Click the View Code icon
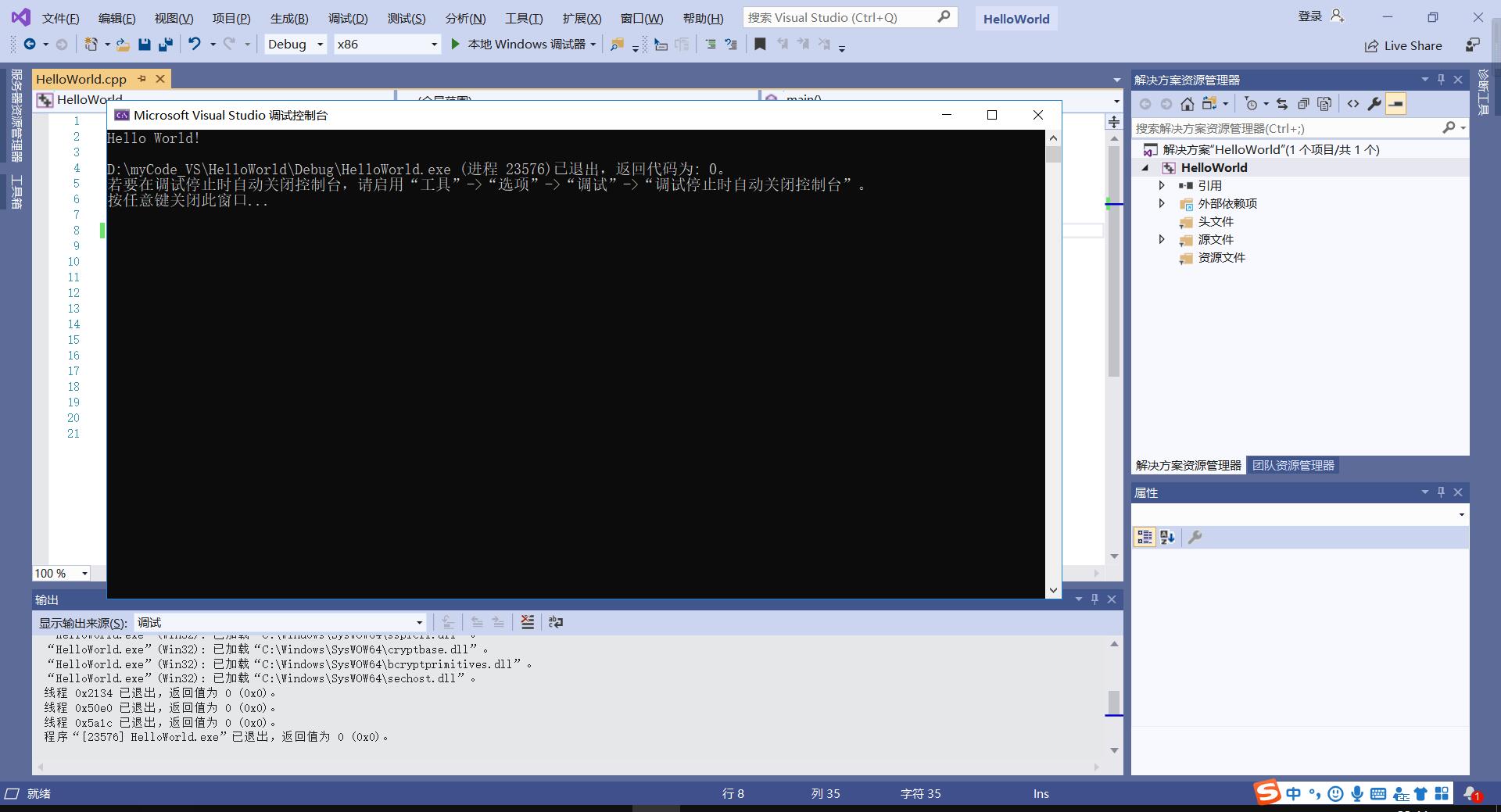1501x812 pixels. tap(1352, 104)
